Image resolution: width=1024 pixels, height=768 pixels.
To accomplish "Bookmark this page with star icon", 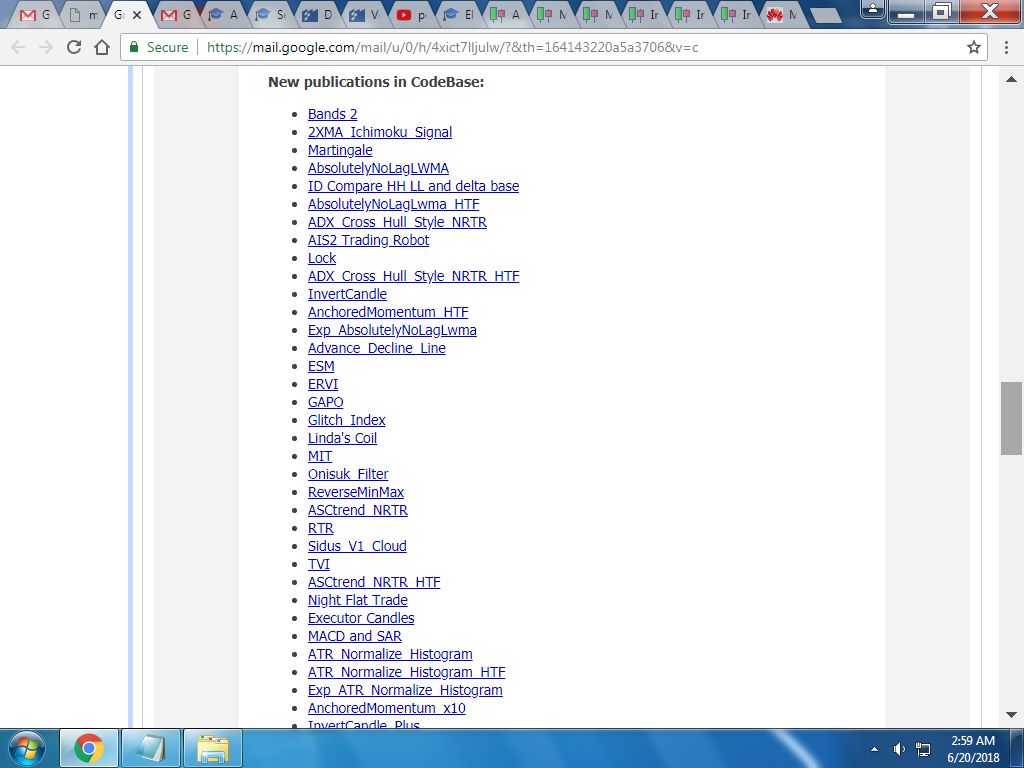I will click(x=974, y=47).
